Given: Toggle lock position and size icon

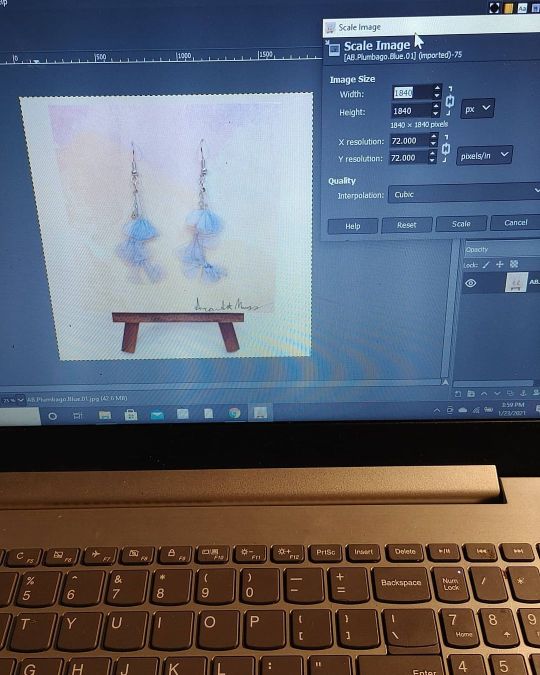Looking at the screenshot, I should (x=500, y=264).
